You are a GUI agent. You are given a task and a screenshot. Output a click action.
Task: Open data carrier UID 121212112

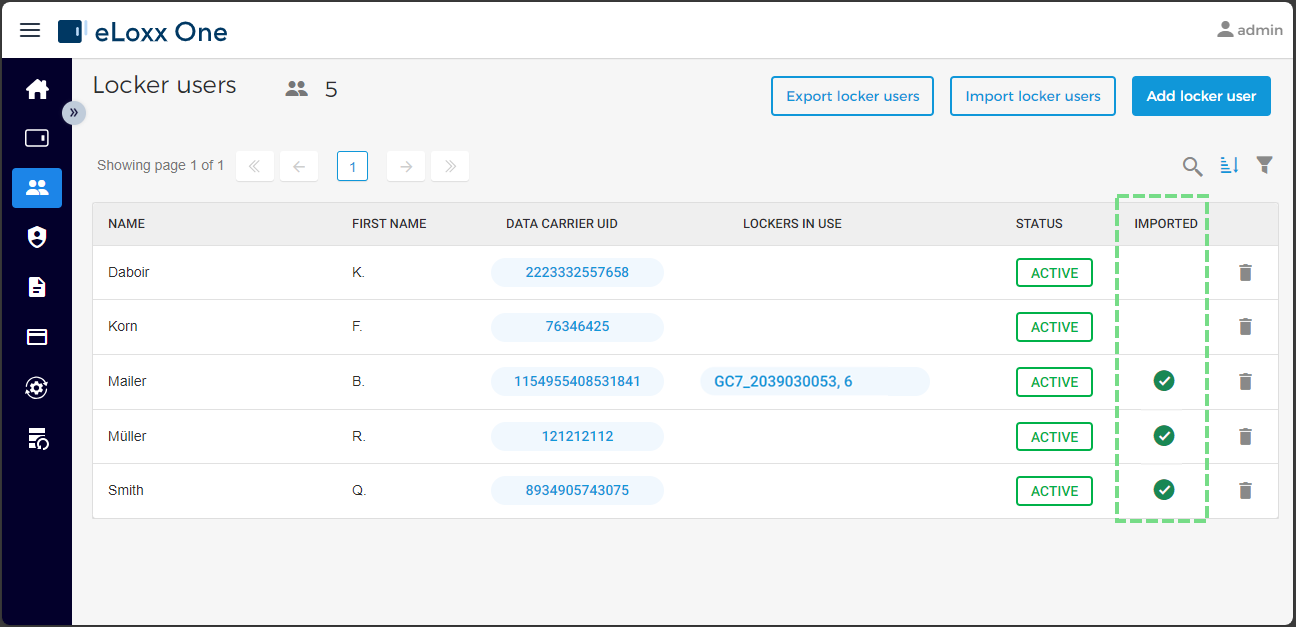(577, 436)
